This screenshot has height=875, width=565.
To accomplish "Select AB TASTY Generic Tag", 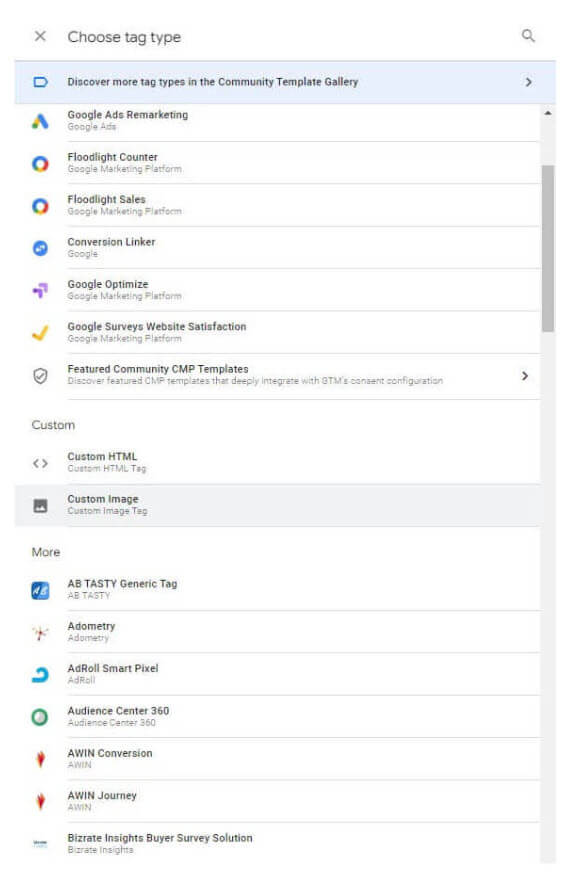I will click(x=277, y=590).
